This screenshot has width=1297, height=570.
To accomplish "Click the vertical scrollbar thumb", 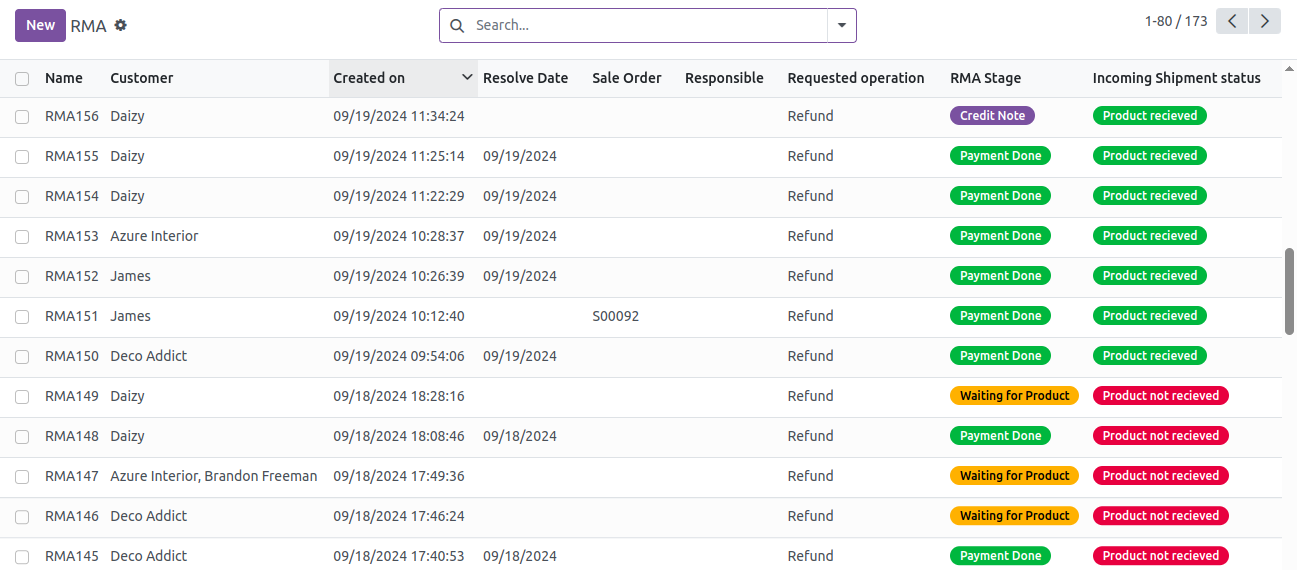I will pyautogui.click(x=1289, y=291).
